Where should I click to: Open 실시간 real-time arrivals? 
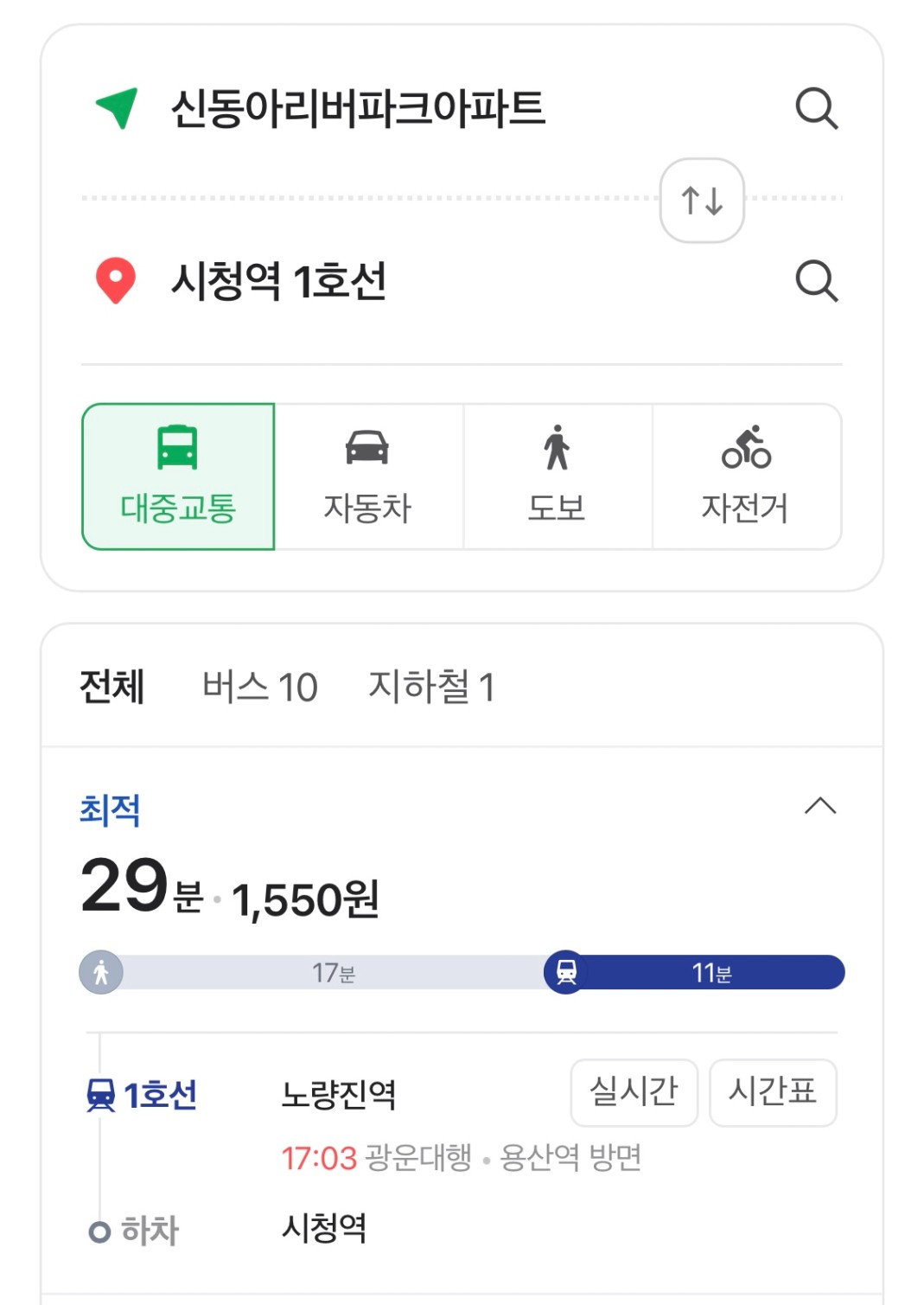(634, 1092)
